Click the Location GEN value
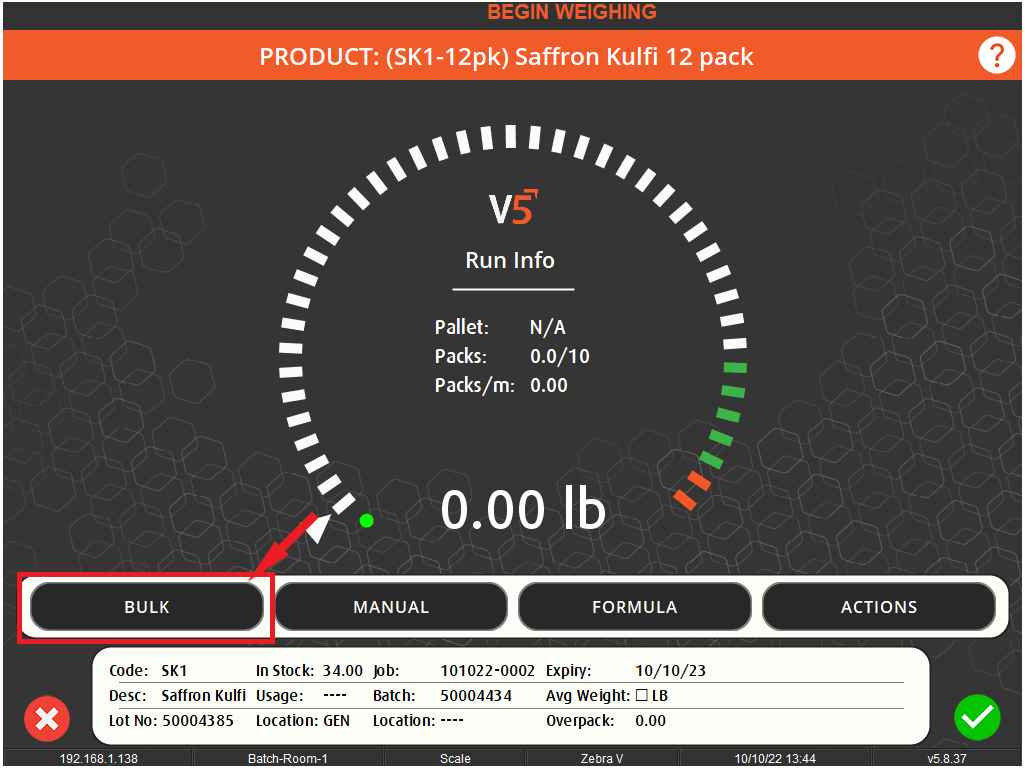The width and height of the screenshot is (1025, 769). 337,721
